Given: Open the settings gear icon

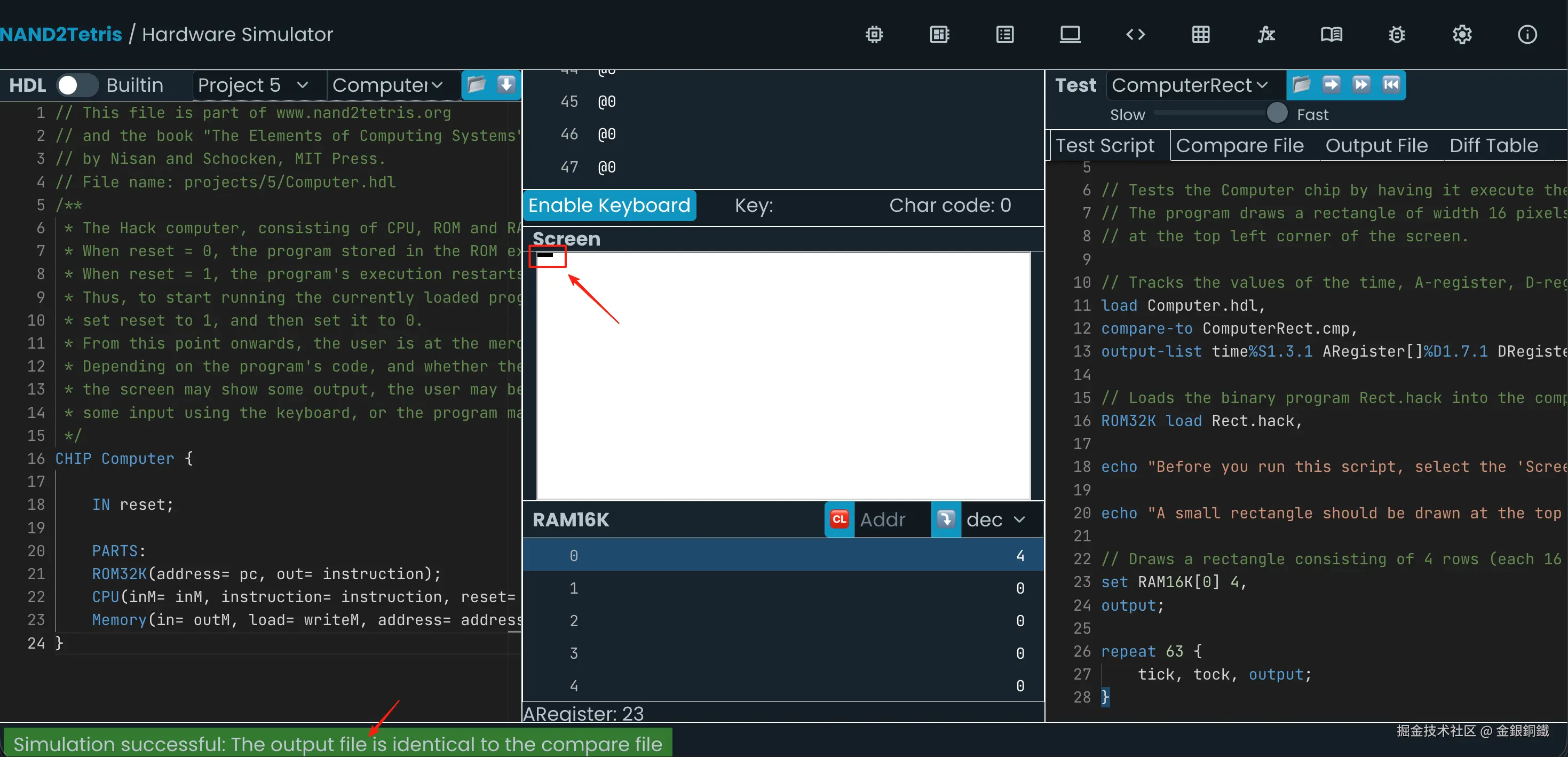Looking at the screenshot, I should coord(1461,35).
